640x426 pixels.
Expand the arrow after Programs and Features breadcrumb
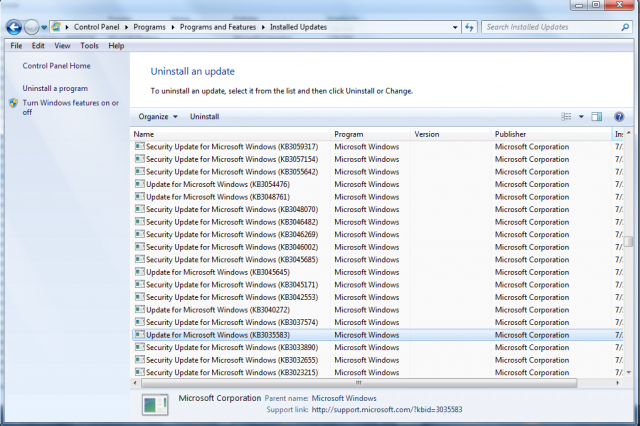pos(263,27)
